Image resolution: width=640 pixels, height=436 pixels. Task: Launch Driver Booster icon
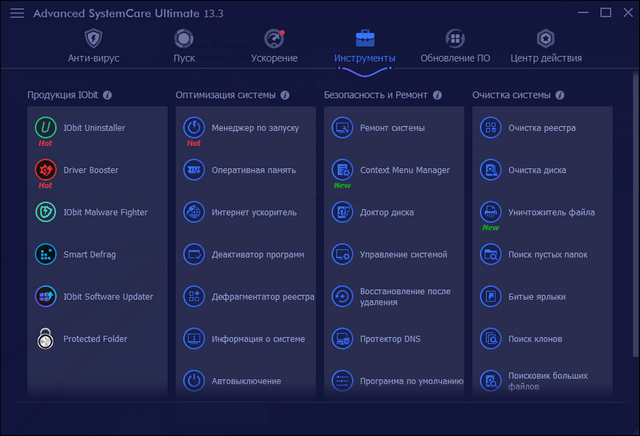click(x=46, y=169)
